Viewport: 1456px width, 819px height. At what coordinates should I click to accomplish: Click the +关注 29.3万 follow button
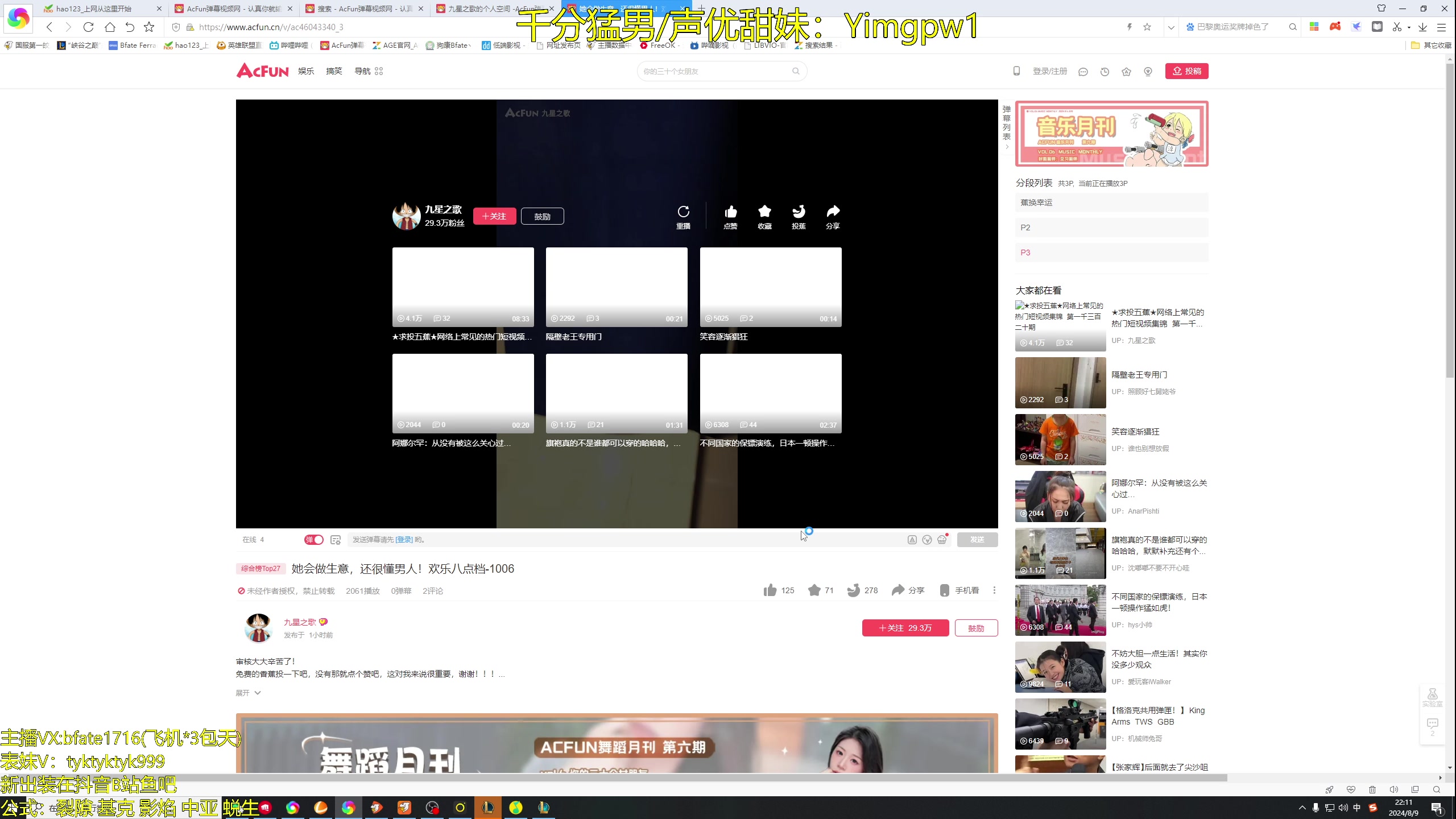pos(905,628)
